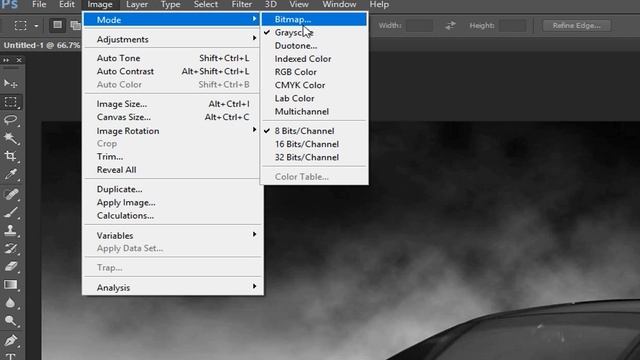This screenshot has width=640, height=360.
Task: Select the Lasso tool
Action: point(11,120)
